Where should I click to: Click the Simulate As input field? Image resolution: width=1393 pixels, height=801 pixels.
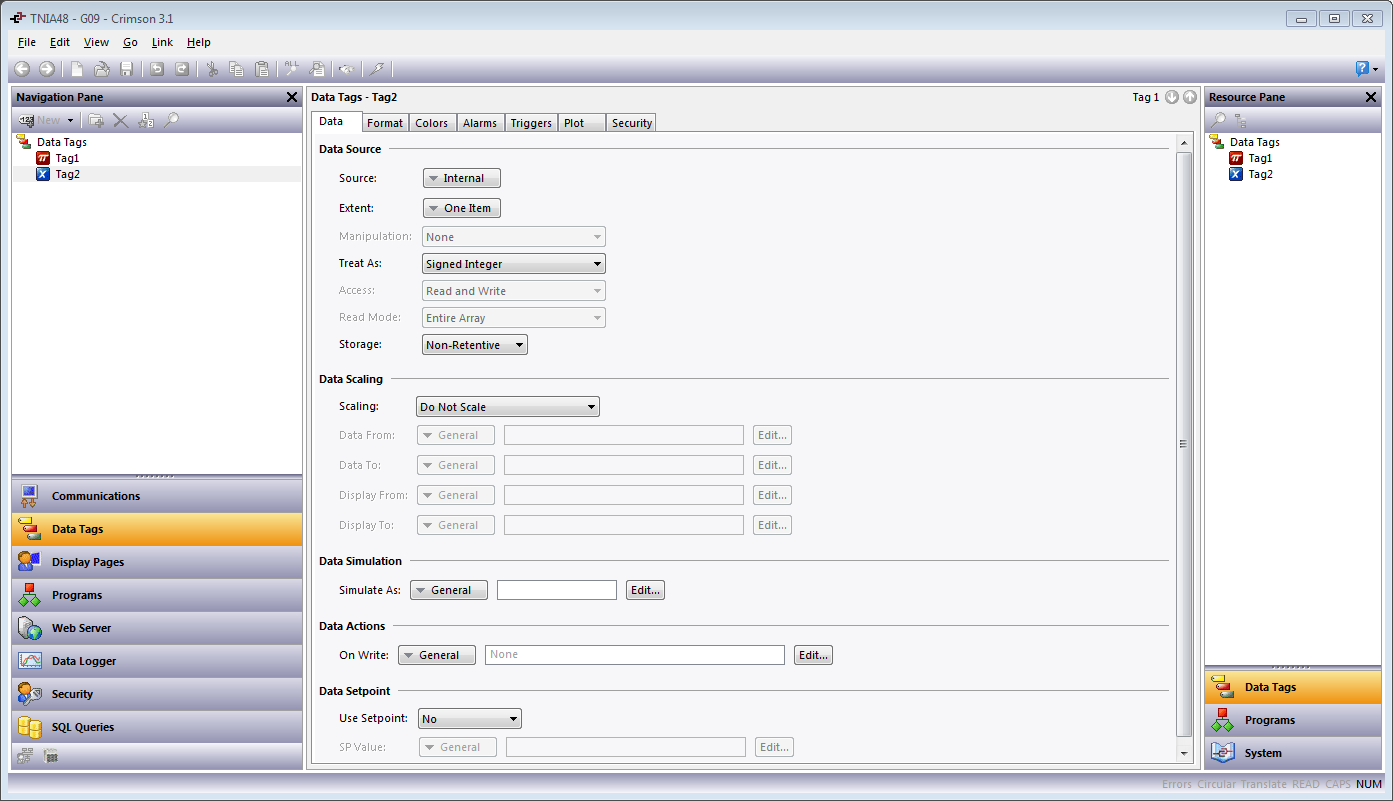click(x=557, y=590)
